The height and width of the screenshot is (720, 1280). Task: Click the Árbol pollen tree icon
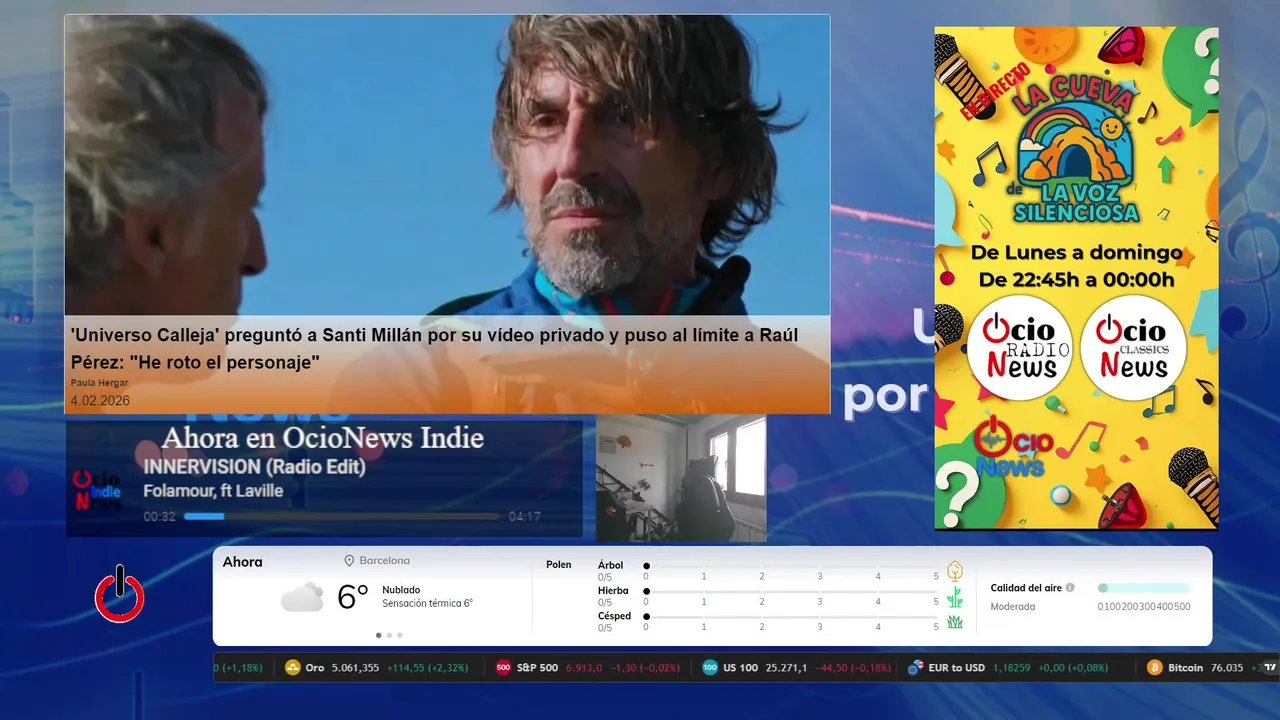pos(955,571)
